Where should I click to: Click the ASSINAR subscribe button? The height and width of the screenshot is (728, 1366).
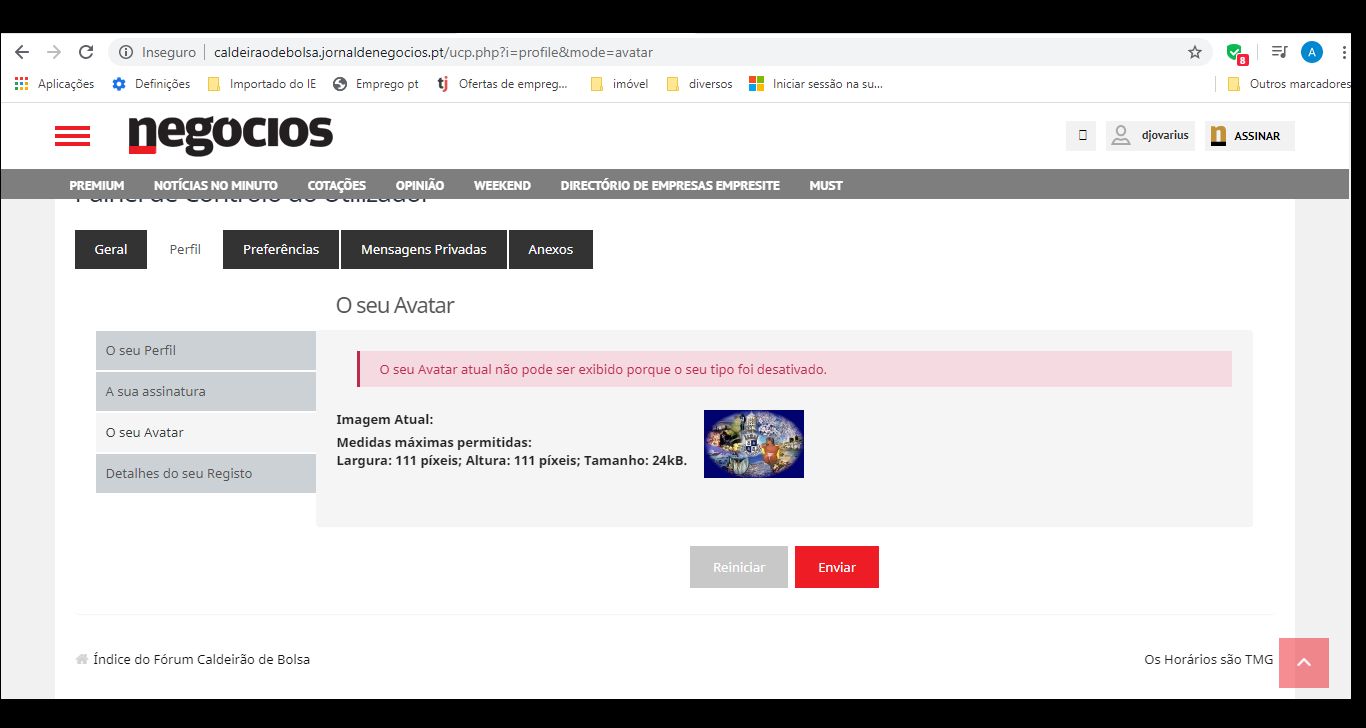[1250, 135]
